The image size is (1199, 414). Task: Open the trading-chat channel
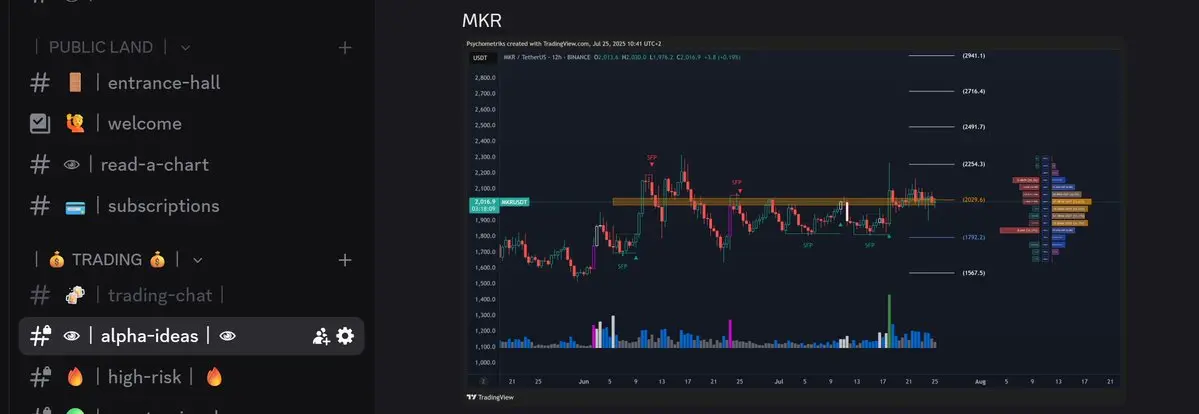coord(191,295)
